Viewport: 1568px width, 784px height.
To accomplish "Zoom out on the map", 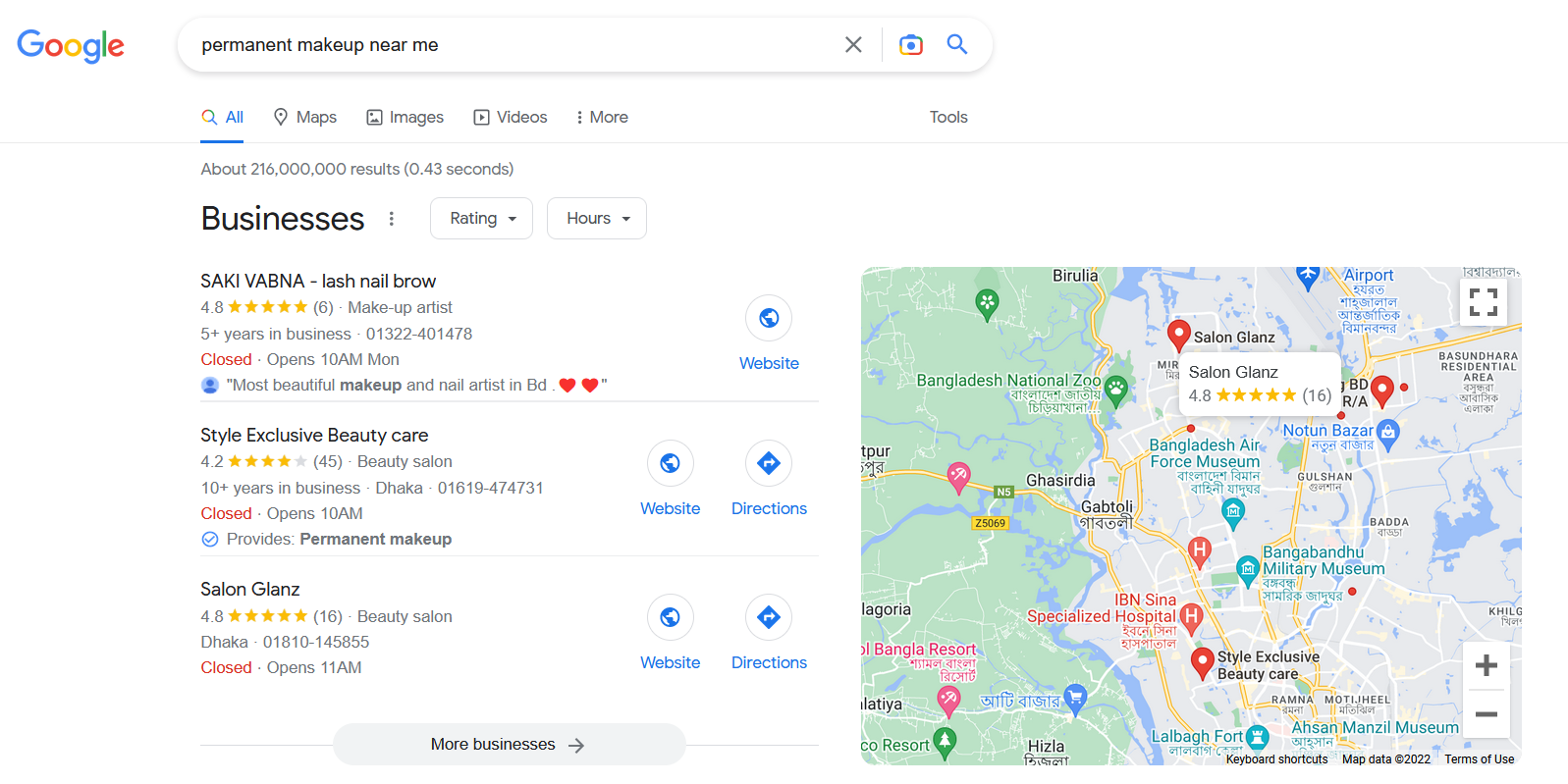I will [1487, 714].
